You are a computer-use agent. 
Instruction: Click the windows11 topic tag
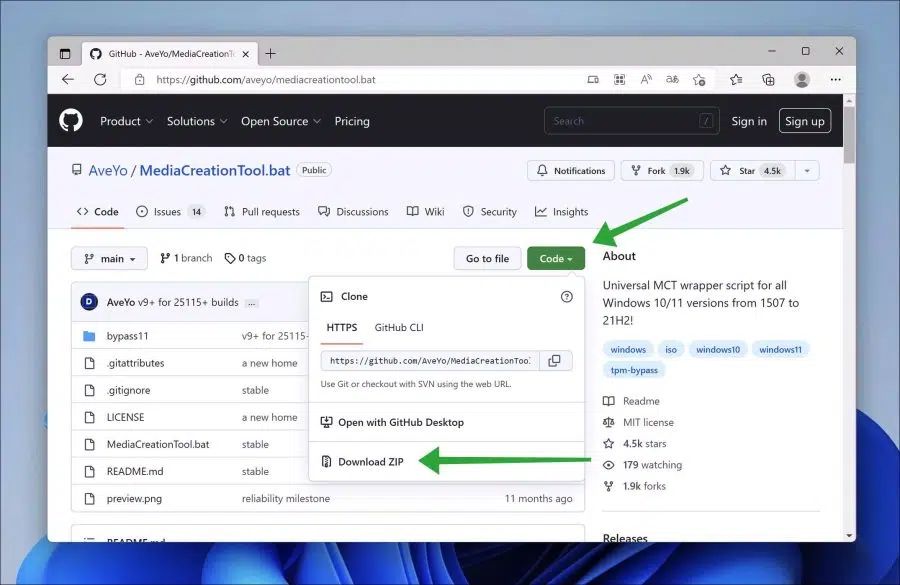tap(781, 349)
